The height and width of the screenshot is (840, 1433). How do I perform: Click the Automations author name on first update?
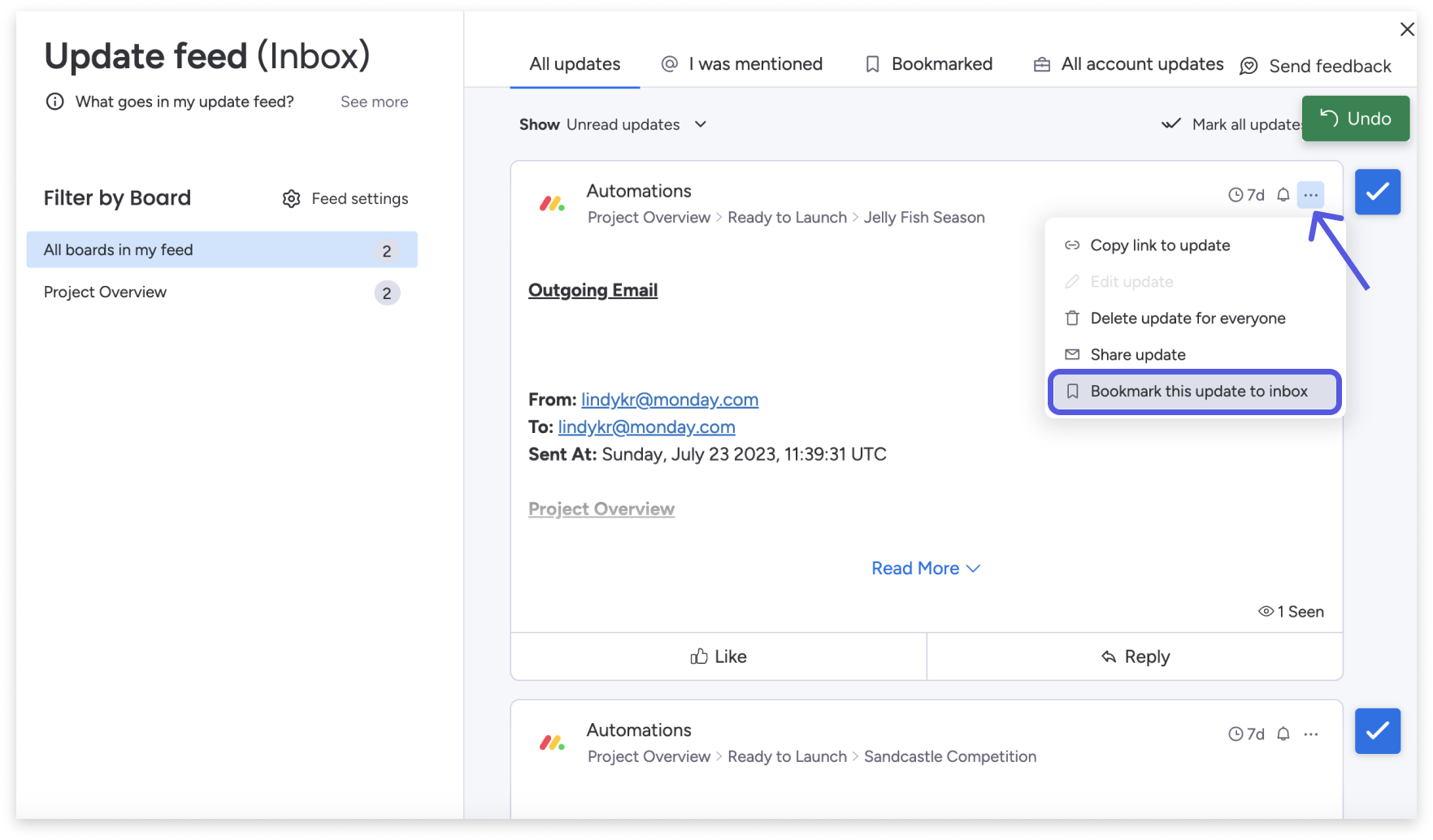click(639, 191)
